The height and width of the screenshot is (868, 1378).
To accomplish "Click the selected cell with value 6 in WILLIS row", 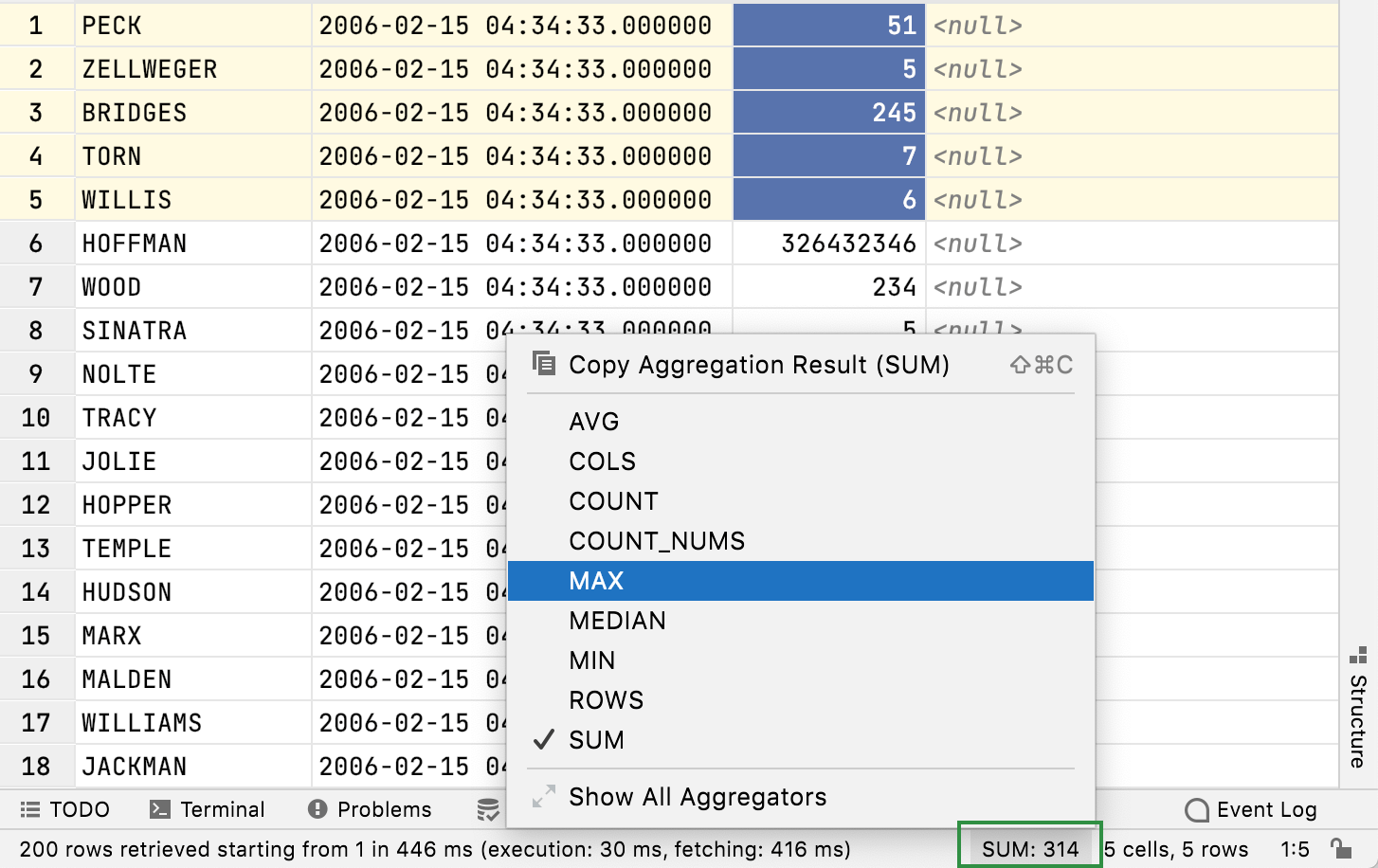I will pos(829,200).
